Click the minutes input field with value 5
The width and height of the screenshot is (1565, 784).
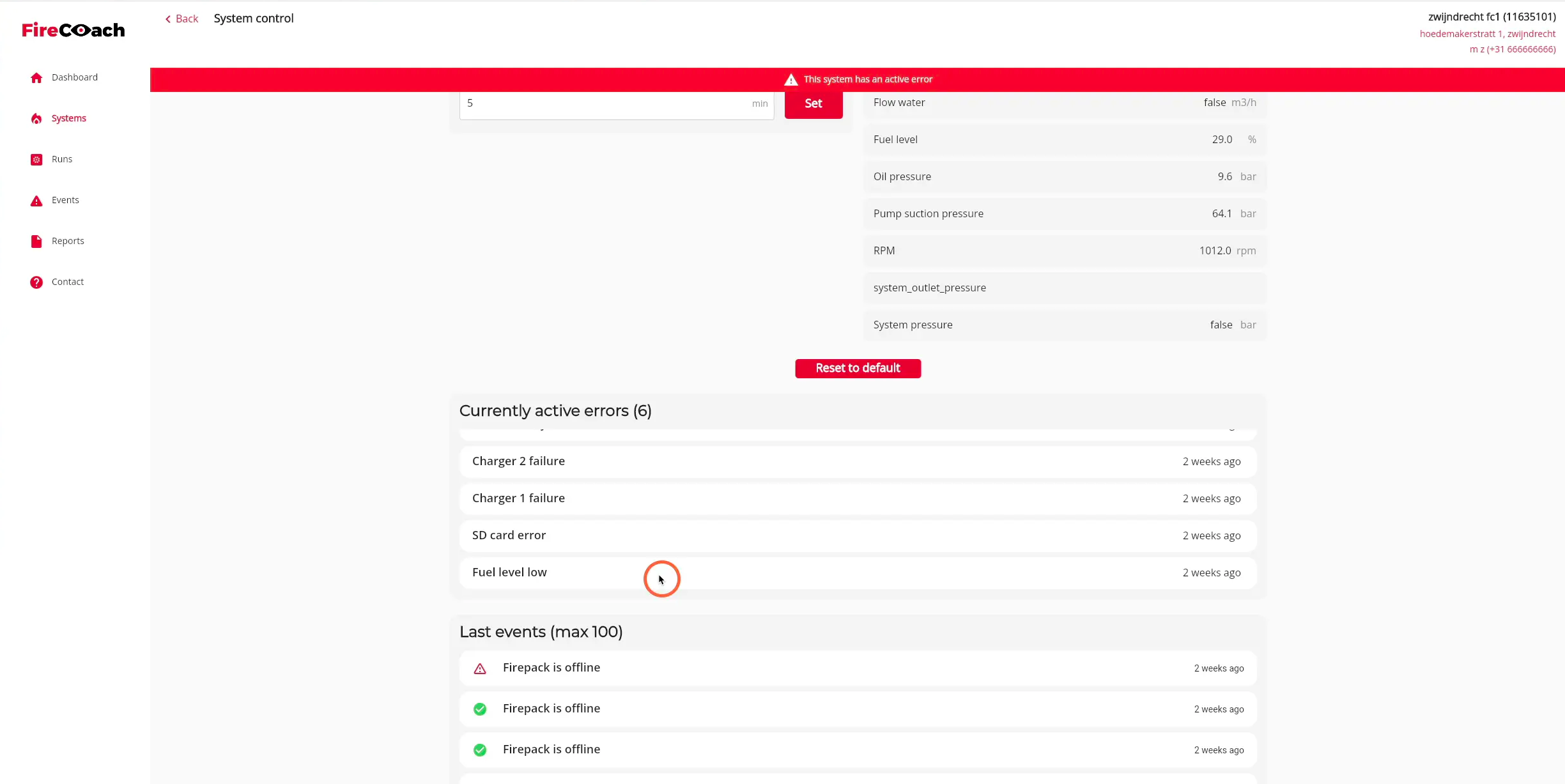[617, 104]
